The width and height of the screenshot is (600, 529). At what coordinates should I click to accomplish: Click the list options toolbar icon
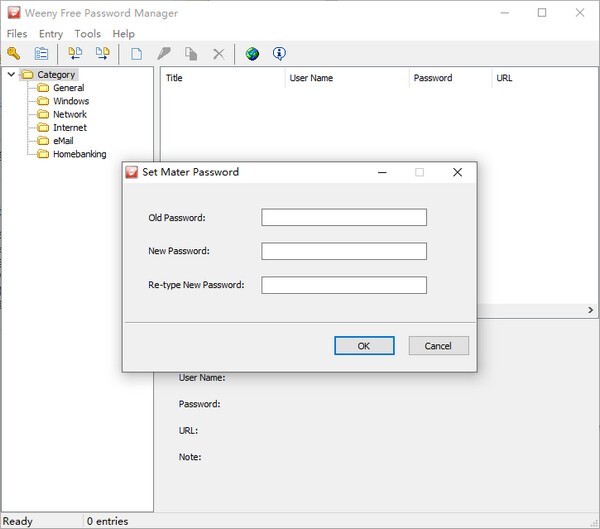[41, 54]
